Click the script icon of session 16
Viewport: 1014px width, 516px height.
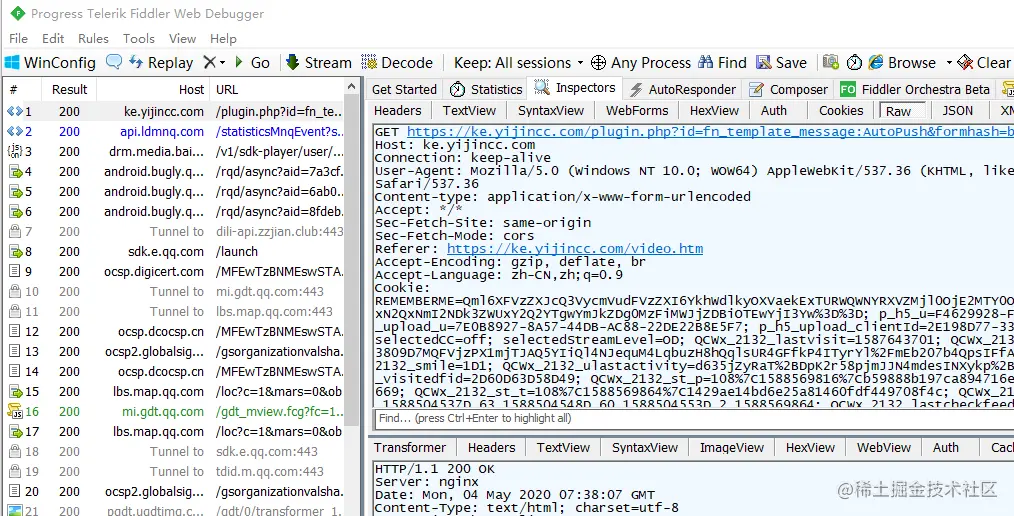click(x=14, y=411)
